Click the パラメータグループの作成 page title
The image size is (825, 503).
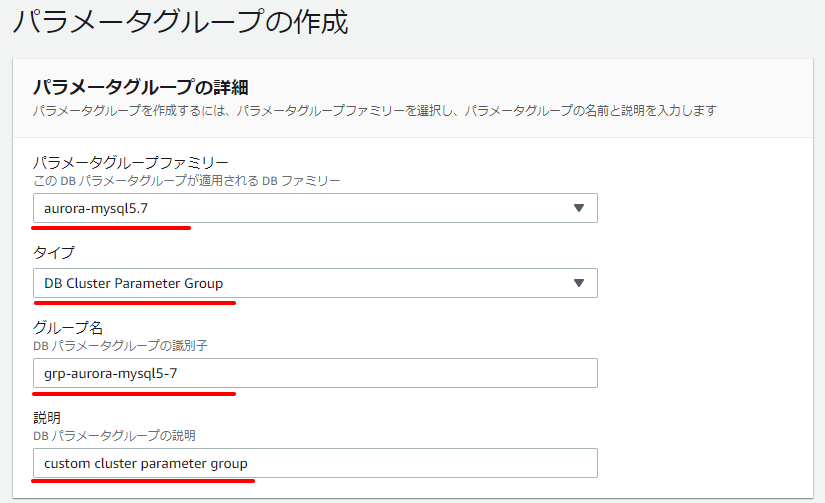point(180,22)
